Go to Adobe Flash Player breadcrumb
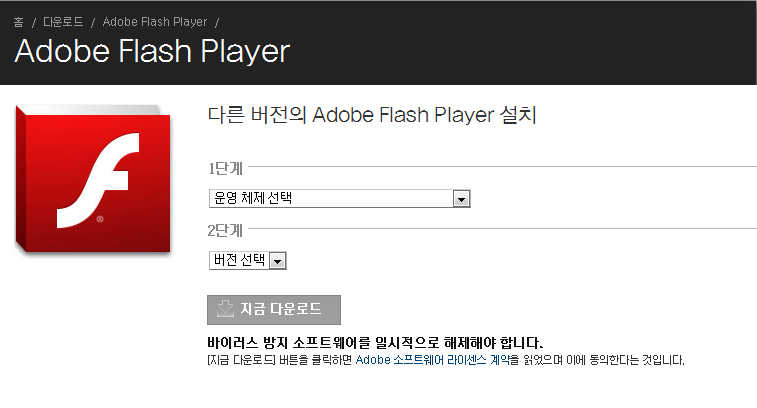757x408 pixels. 154,22
